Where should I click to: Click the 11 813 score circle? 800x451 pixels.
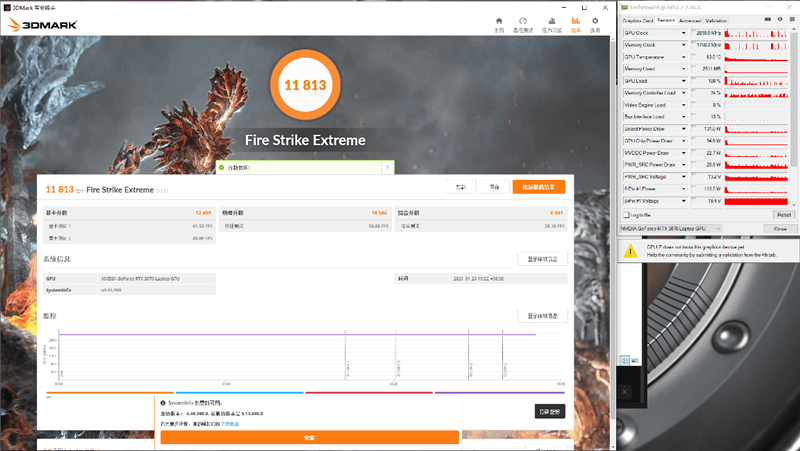click(305, 85)
